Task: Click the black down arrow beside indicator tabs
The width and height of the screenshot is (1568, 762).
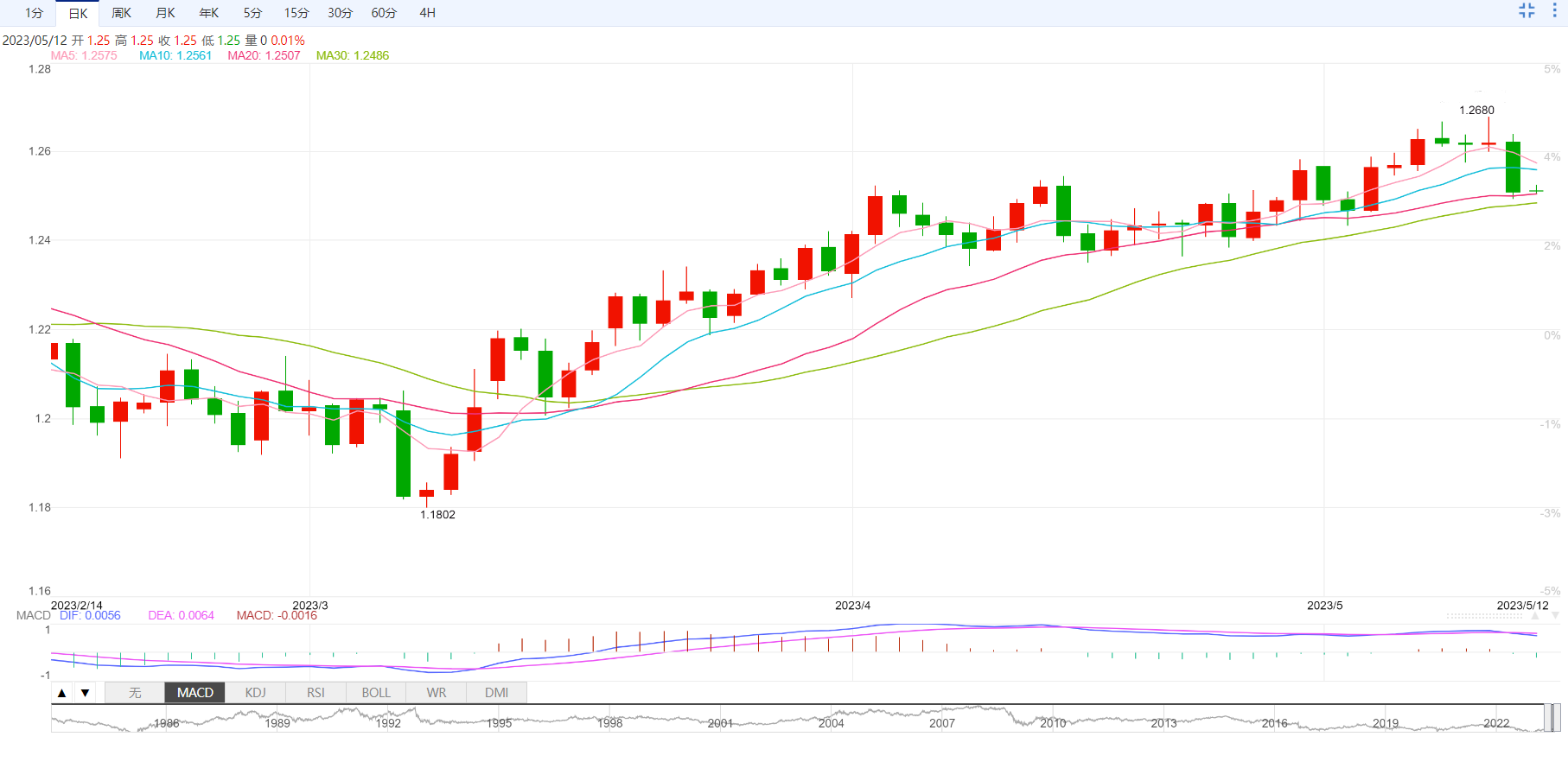Action: pyautogui.click(x=85, y=693)
